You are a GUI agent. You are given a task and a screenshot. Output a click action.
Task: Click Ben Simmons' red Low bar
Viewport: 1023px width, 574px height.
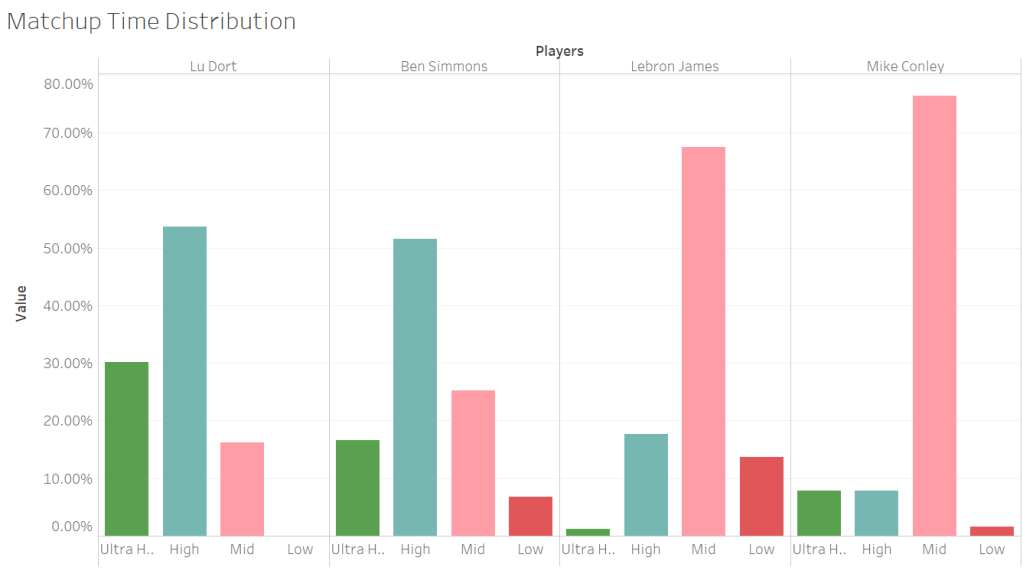(x=530, y=515)
